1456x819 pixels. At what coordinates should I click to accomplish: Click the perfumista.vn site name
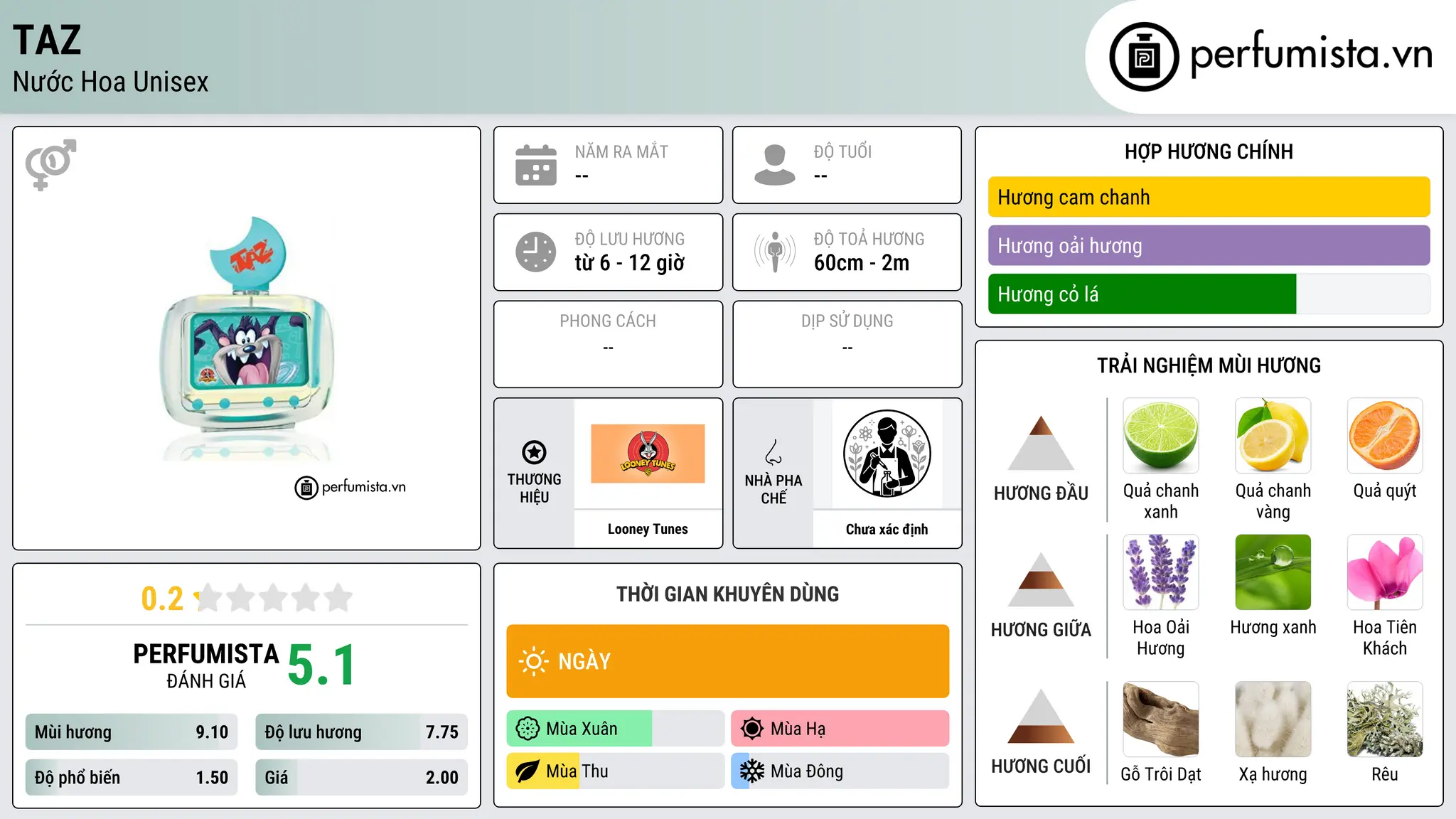point(1311,54)
